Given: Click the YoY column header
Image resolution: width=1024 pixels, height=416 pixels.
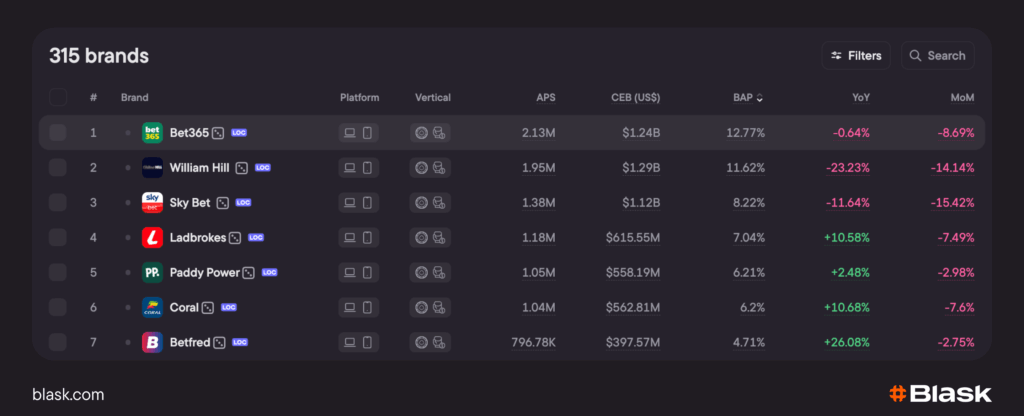Looking at the screenshot, I should coord(860,98).
